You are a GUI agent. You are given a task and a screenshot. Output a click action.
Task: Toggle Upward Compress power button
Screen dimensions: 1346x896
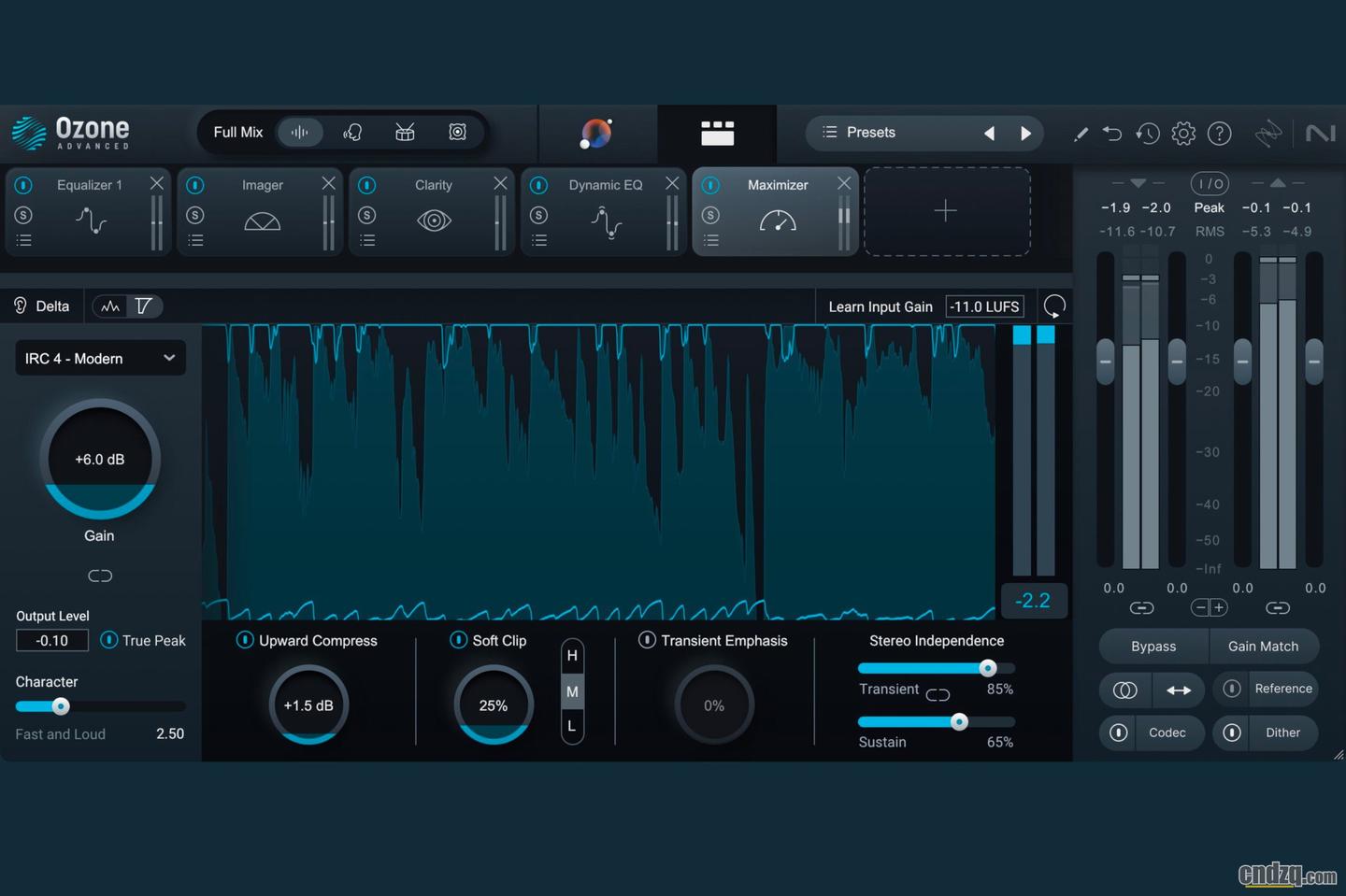[245, 640]
